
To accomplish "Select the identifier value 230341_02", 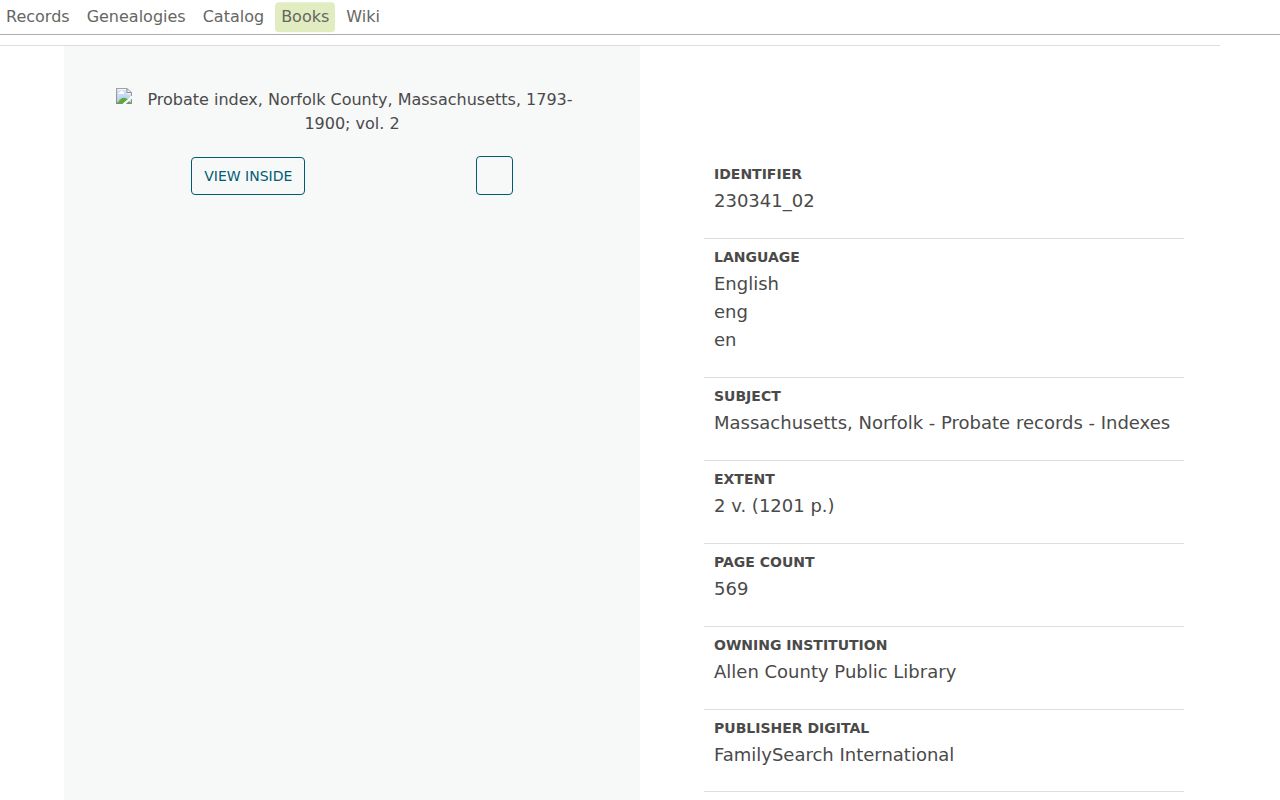I will click(x=764, y=201).
